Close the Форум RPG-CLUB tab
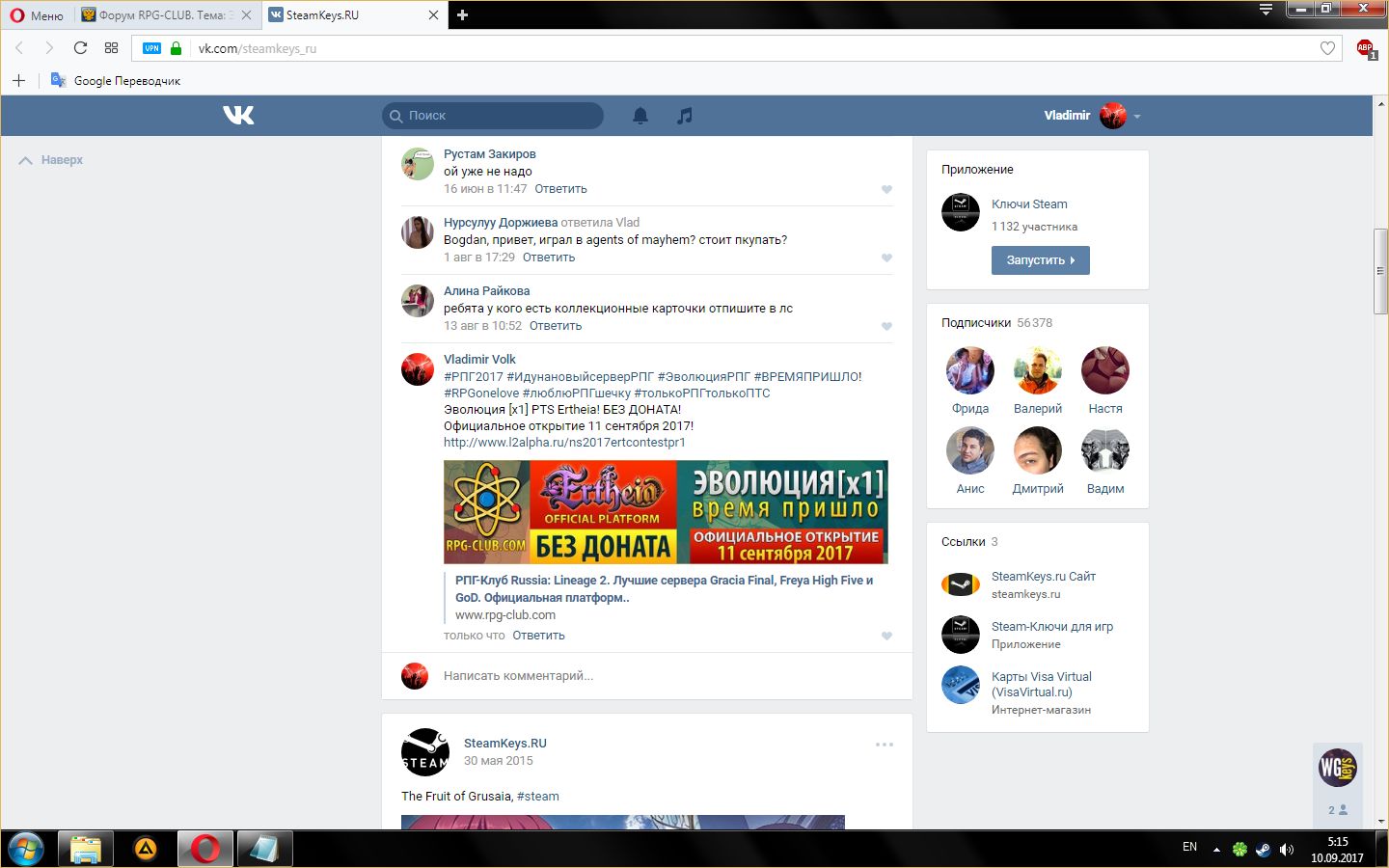Image resolution: width=1389 pixels, height=868 pixels. tap(246, 15)
